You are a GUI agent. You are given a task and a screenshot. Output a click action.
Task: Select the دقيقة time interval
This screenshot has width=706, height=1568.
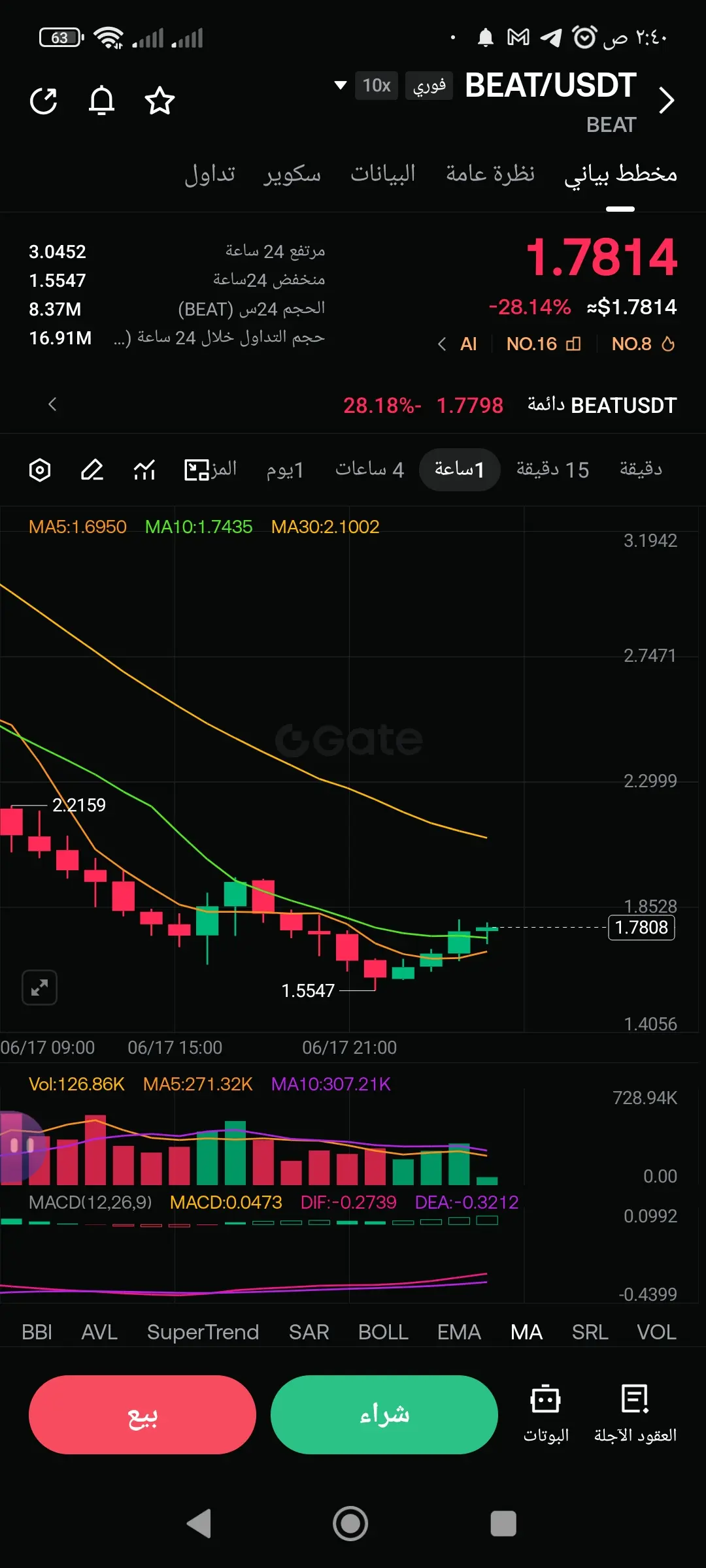641,469
